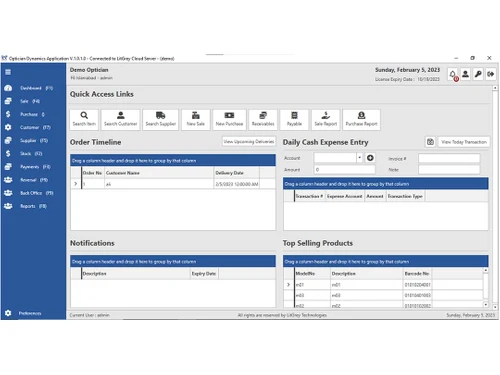Open the Payments sidebar section

(33, 167)
